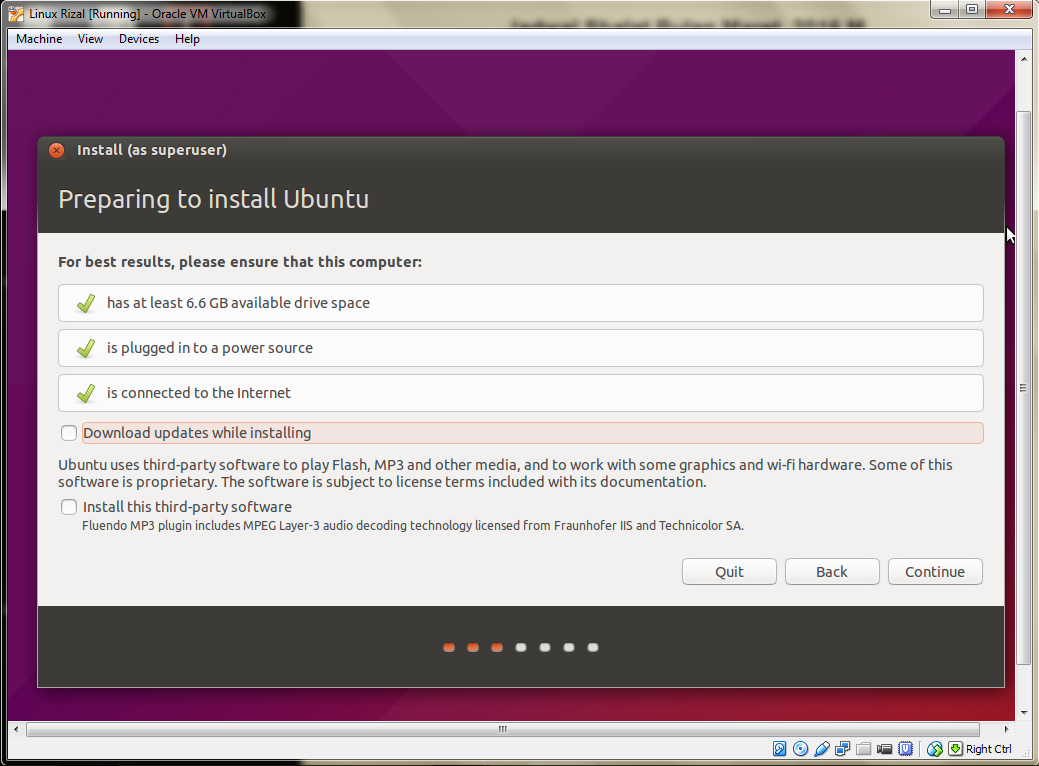The width and height of the screenshot is (1039, 766).
Task: Go Back to the previous installer step
Action: (832, 572)
